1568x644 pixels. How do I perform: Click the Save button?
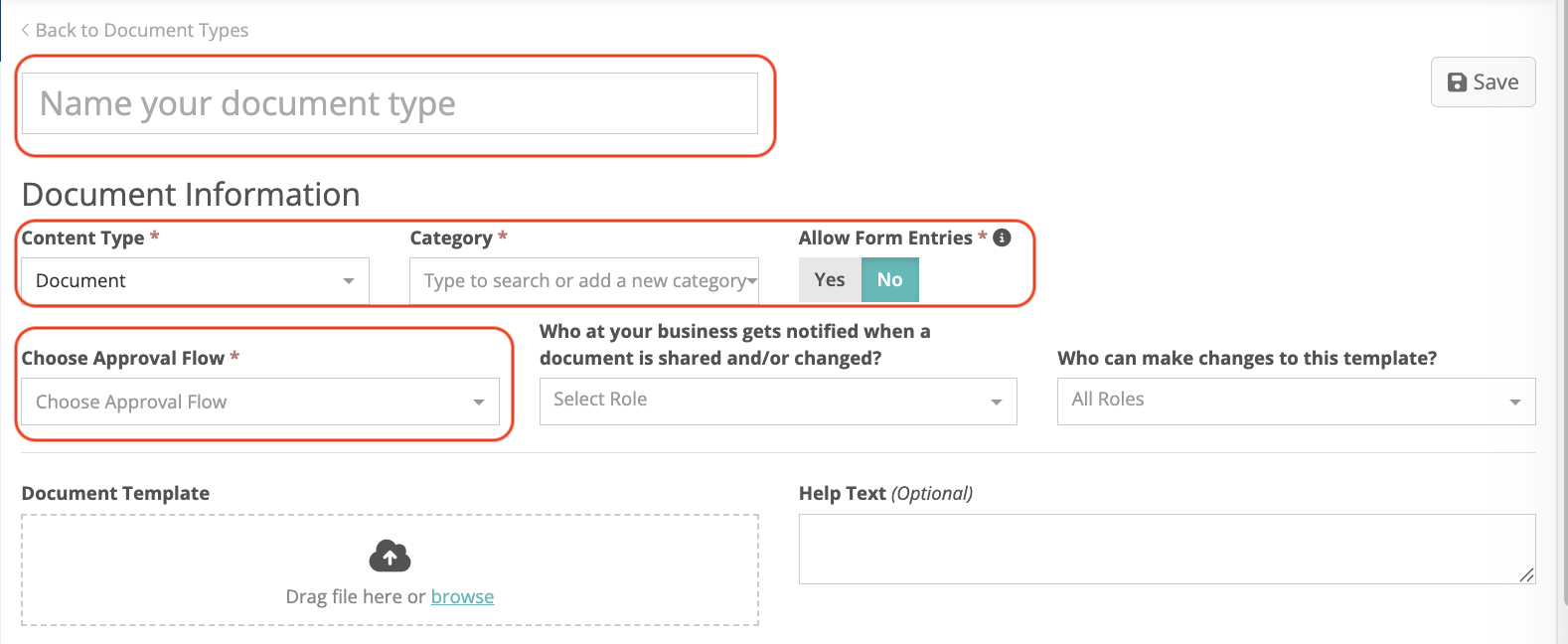click(1483, 82)
